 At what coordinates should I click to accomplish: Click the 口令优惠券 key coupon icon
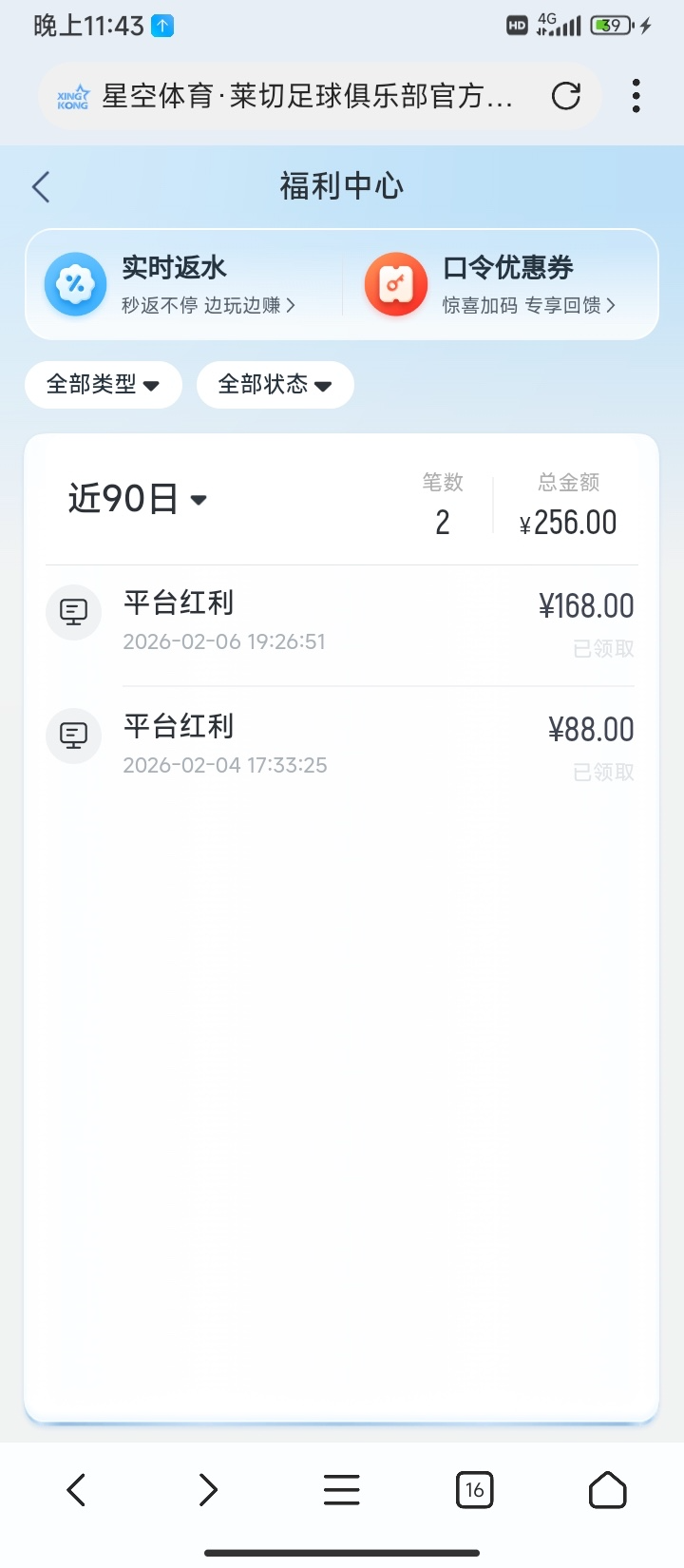pos(395,284)
